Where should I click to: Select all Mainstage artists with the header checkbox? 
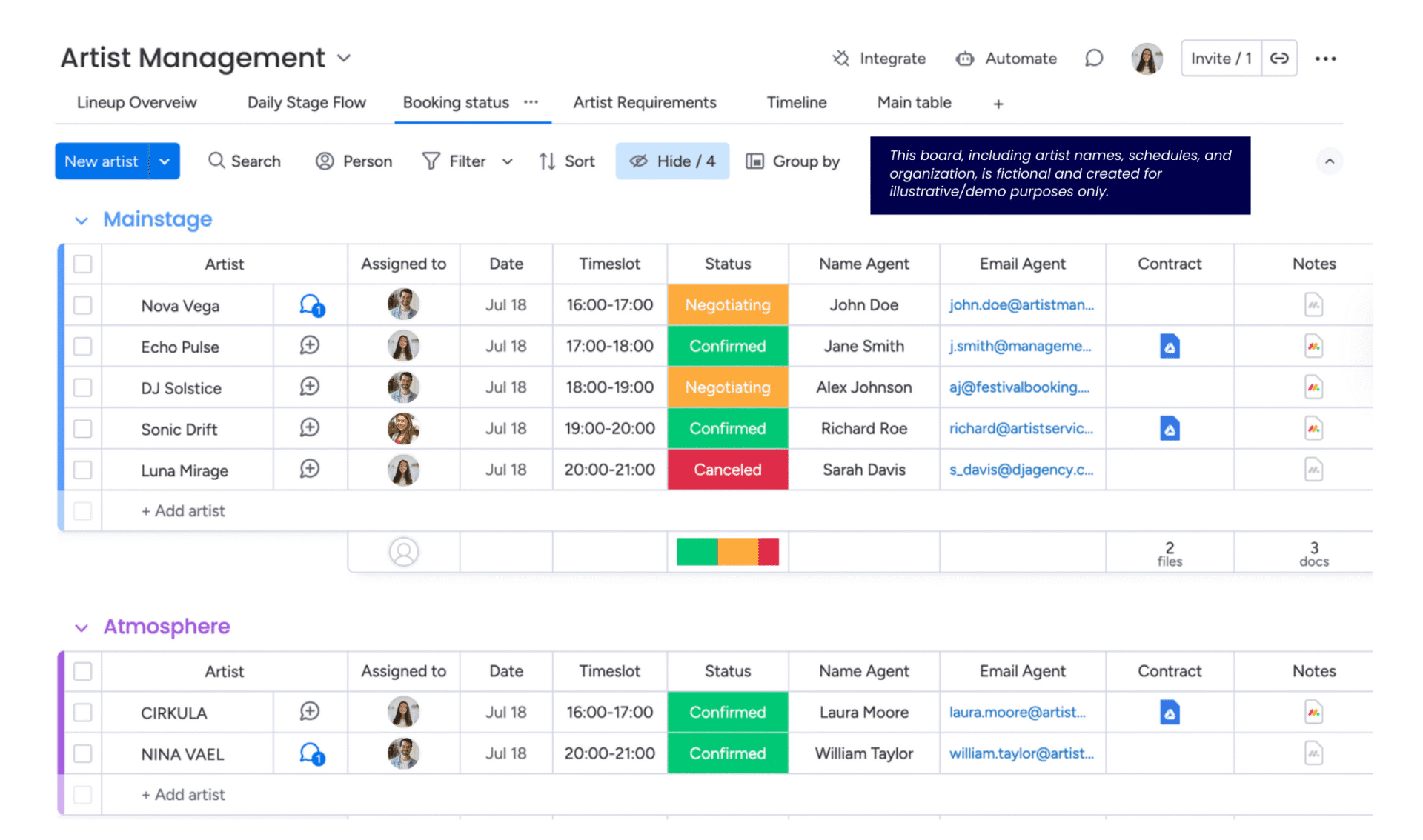(x=83, y=264)
